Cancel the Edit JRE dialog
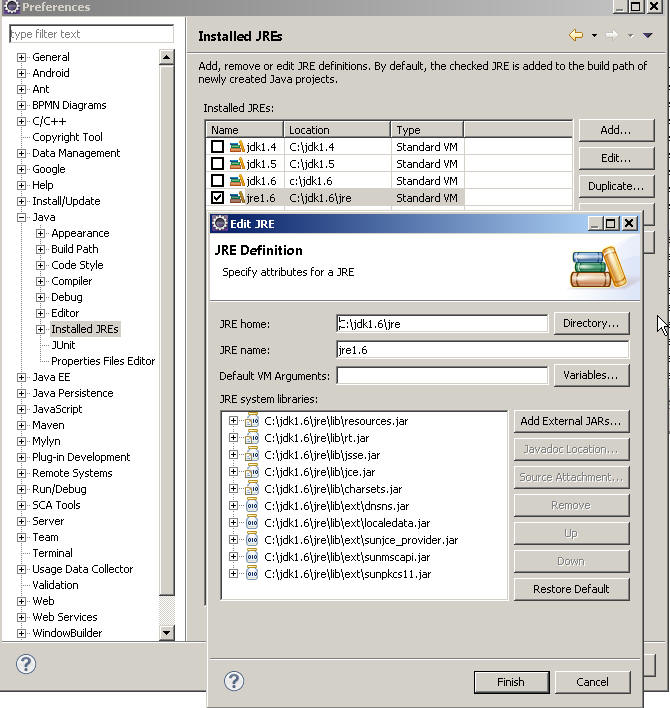The height and width of the screenshot is (708, 670). tap(592, 682)
